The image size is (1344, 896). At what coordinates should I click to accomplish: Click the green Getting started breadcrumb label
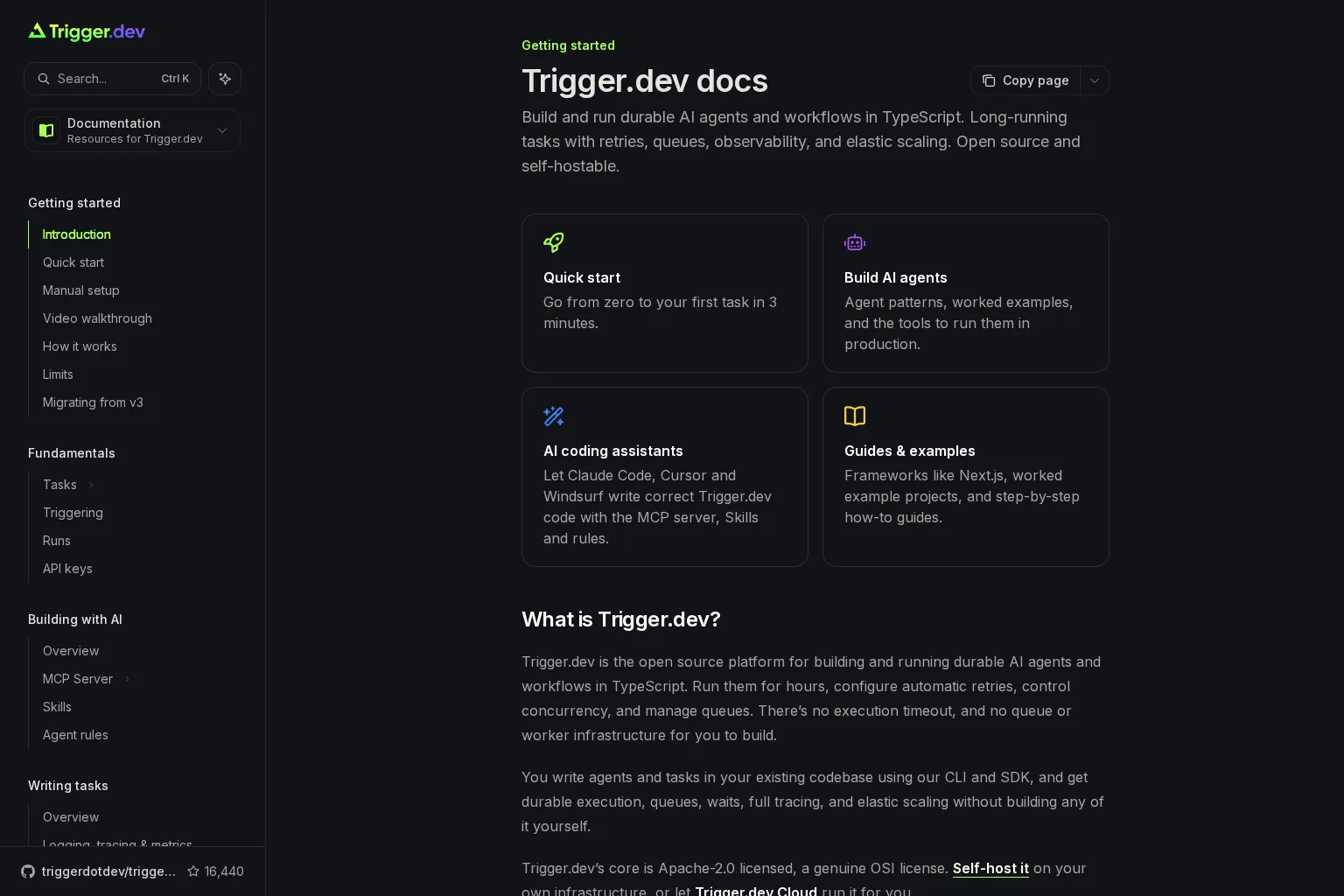pyautogui.click(x=568, y=45)
